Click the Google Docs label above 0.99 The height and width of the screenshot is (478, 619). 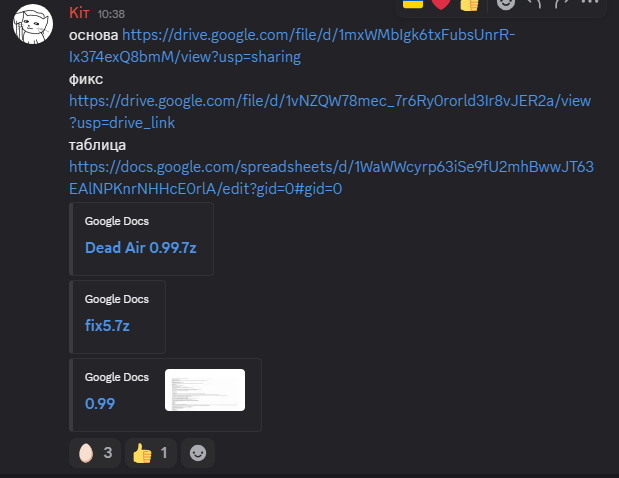pyautogui.click(x=117, y=377)
